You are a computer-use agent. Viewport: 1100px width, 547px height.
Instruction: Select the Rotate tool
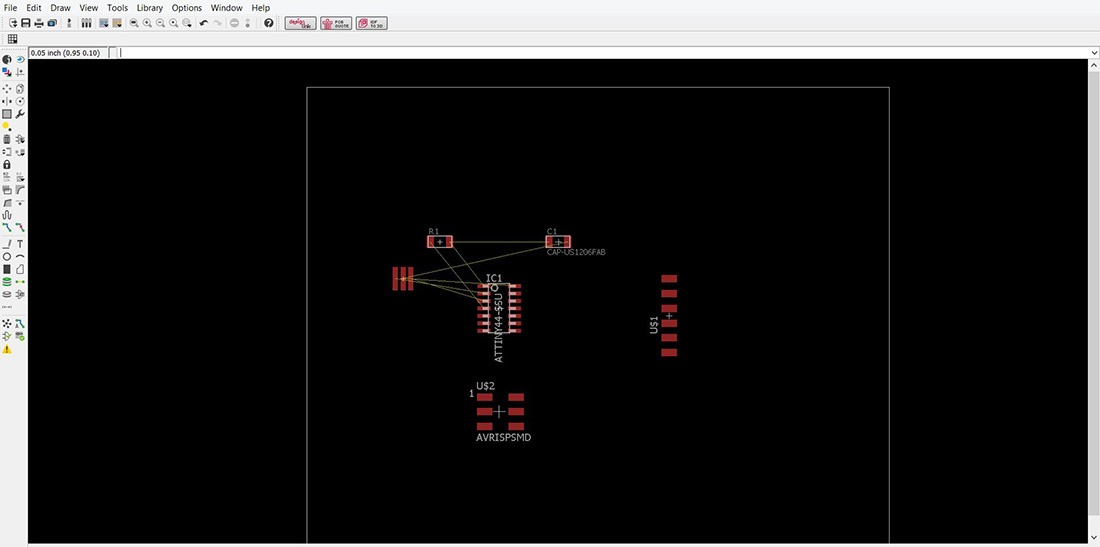point(20,102)
